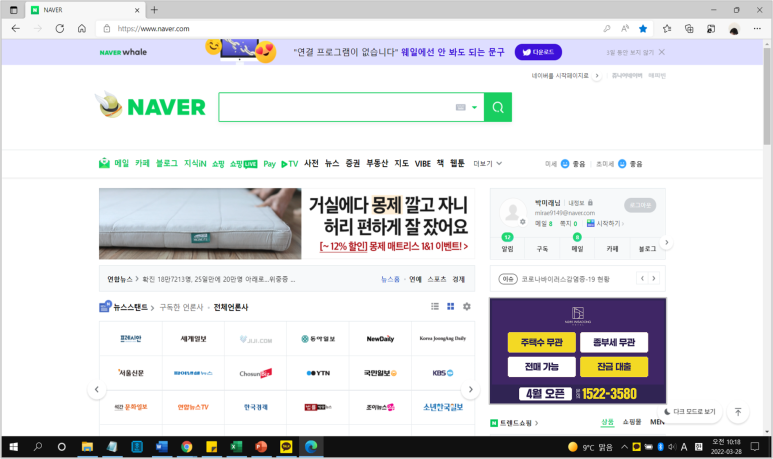Show previous newsstand page arrow
This screenshot has height=459, width=773.
97,389
